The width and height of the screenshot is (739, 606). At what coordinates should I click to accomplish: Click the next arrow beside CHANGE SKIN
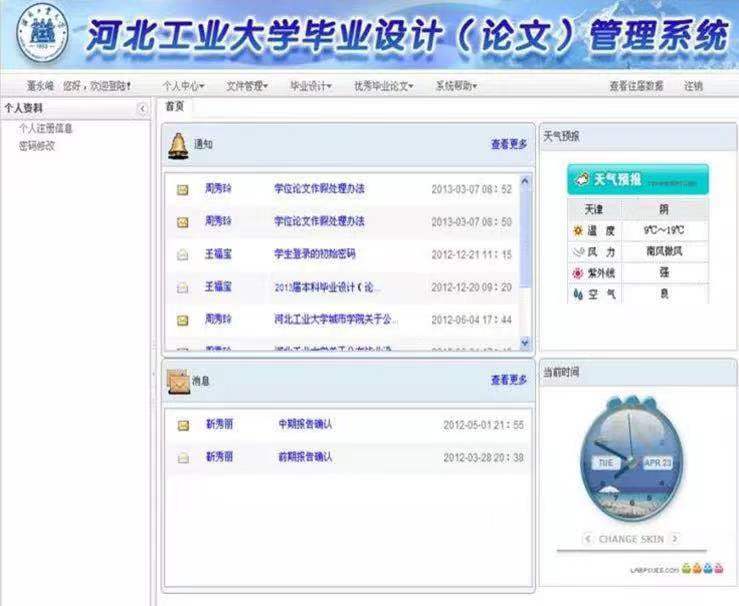tap(675, 539)
